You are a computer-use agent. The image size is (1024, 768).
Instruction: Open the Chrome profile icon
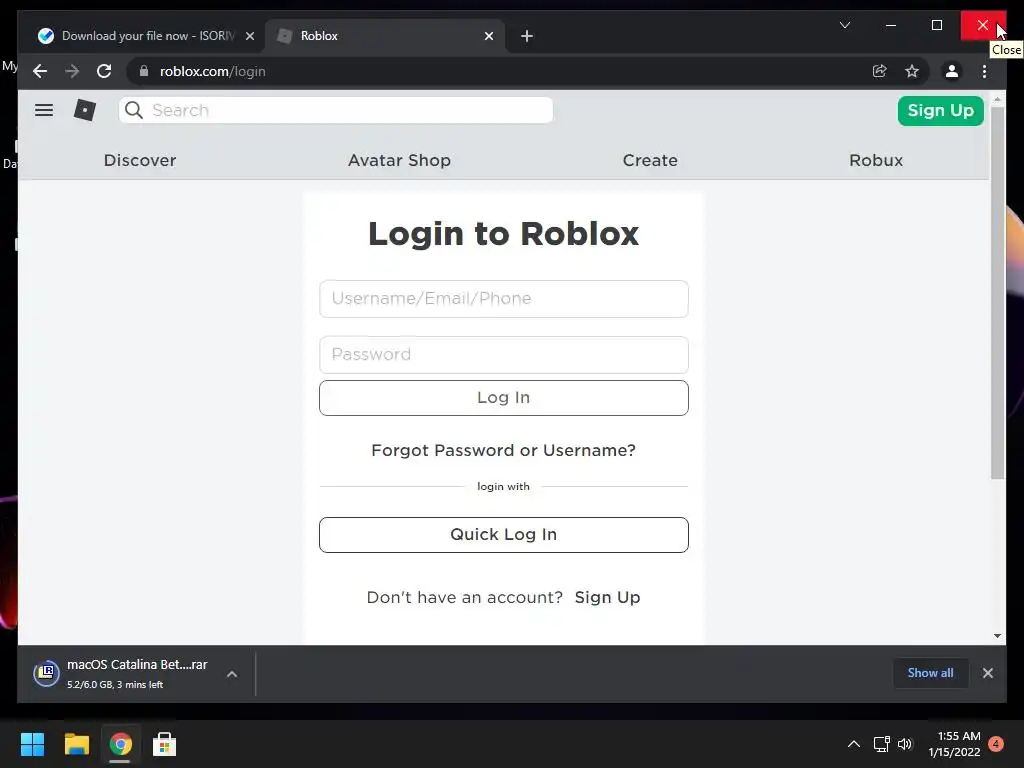tap(952, 71)
